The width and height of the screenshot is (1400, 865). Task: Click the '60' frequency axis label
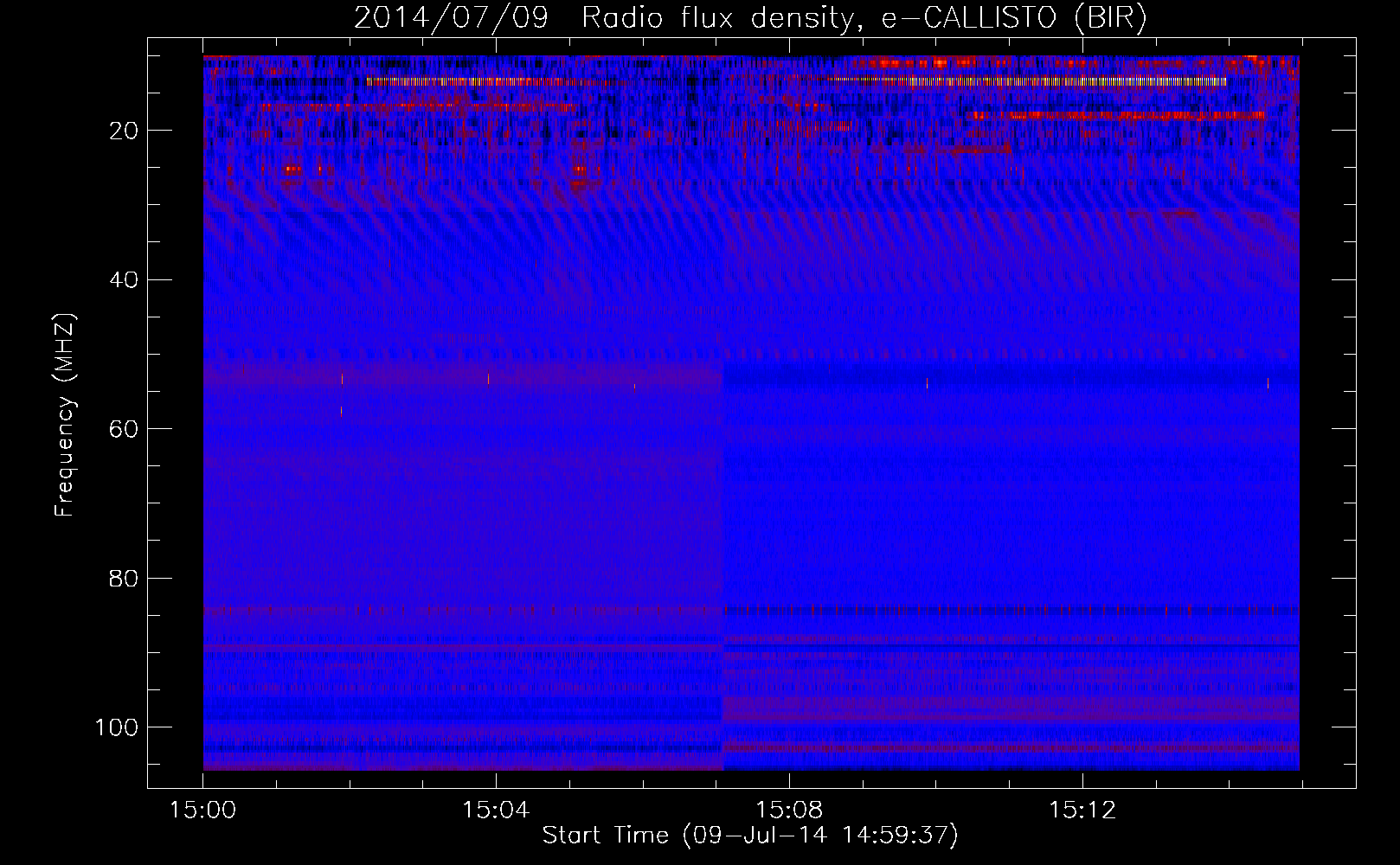coord(125,429)
